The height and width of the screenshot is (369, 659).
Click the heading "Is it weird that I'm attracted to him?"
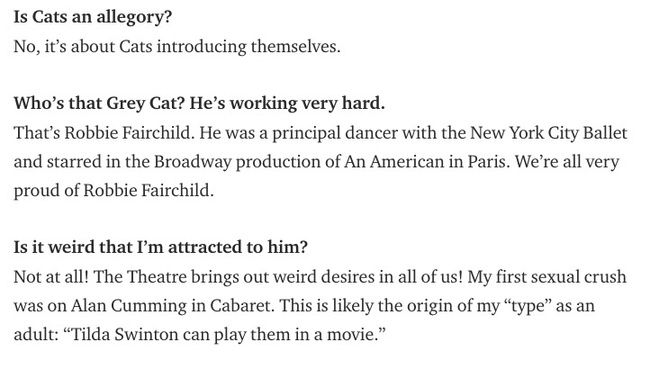coord(161,247)
